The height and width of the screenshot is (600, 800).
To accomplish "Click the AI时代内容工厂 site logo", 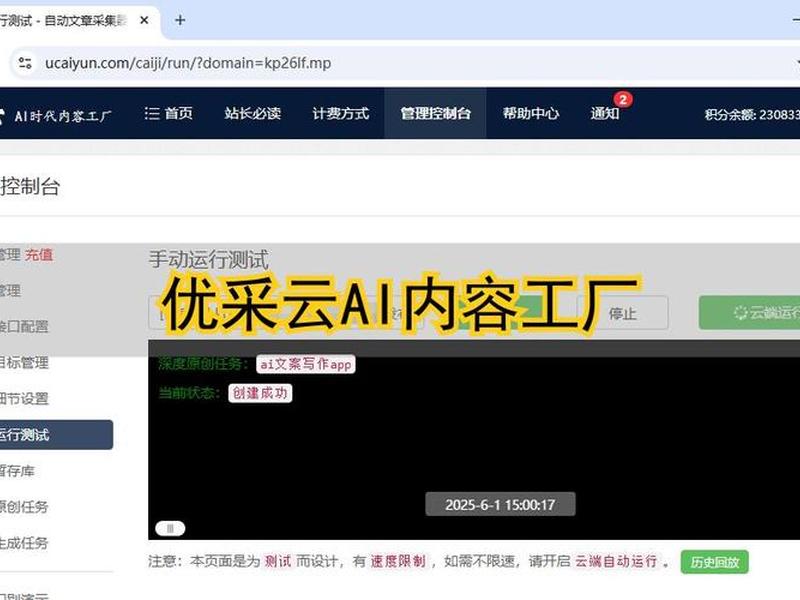I will (x=56, y=116).
